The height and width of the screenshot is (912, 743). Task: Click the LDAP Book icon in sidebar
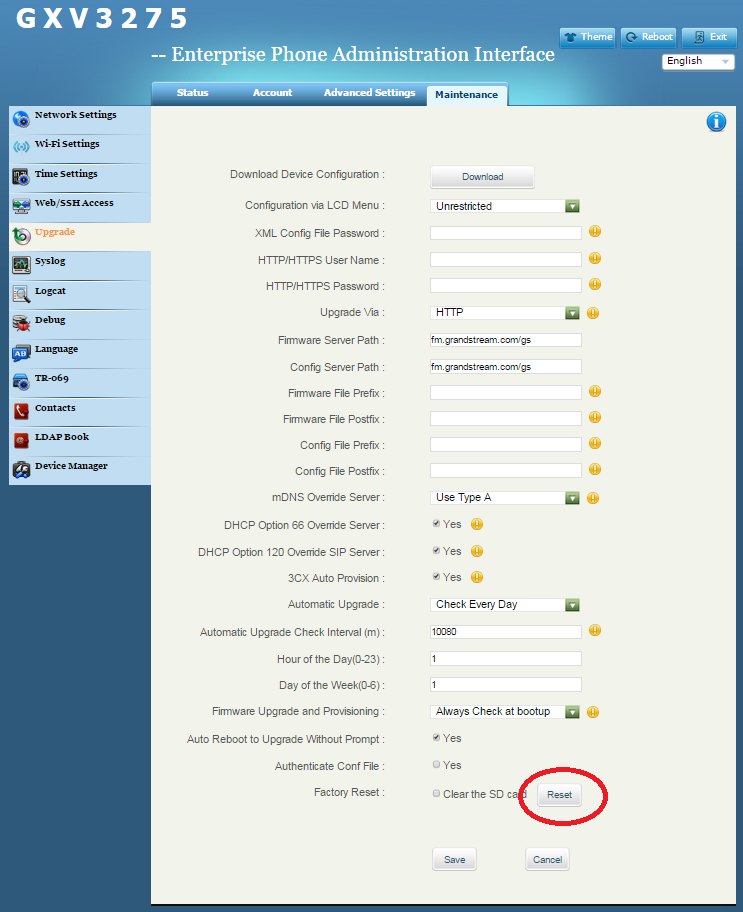21,440
